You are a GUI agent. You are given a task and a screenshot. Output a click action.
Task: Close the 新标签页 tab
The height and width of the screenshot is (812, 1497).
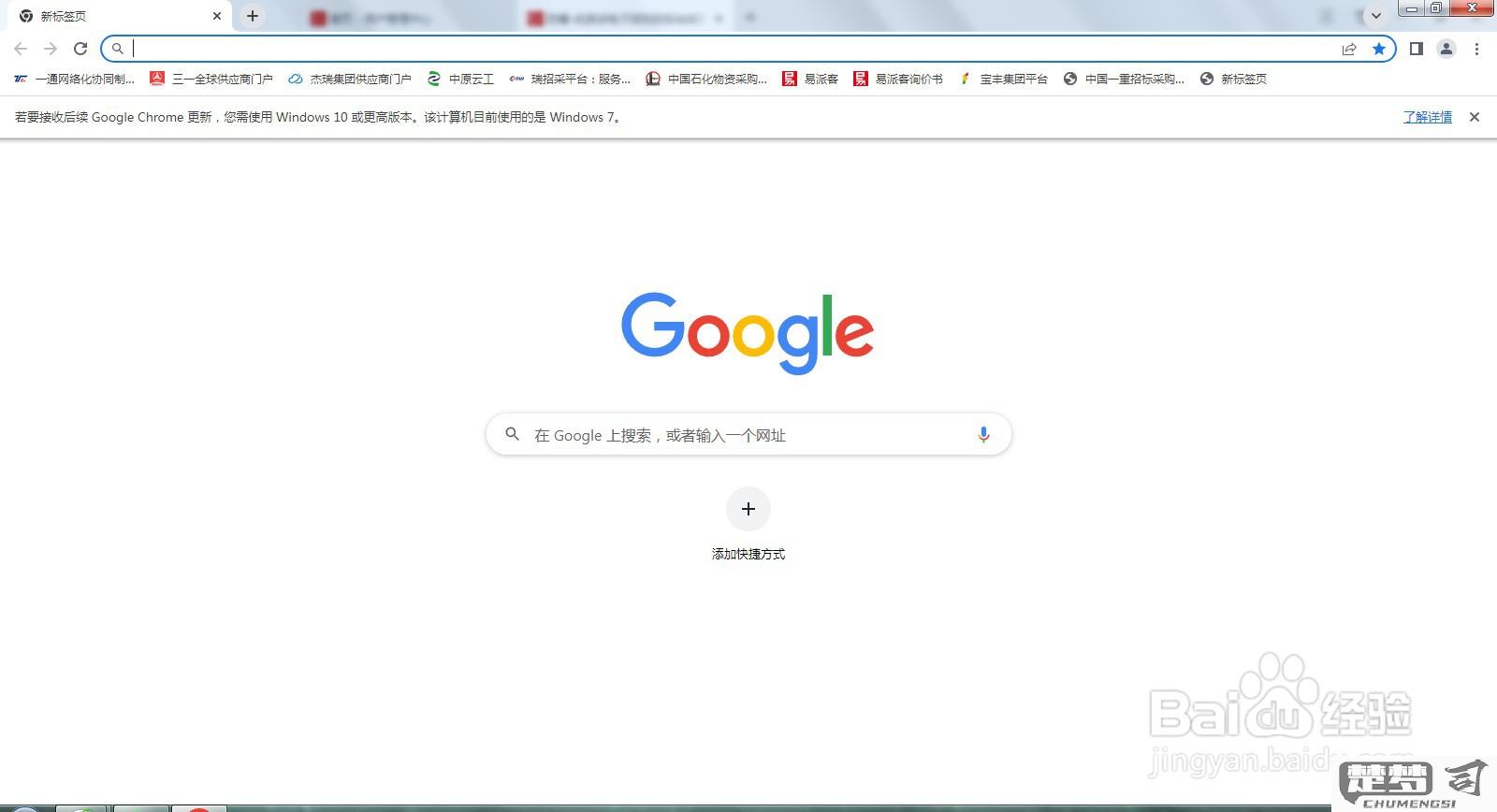point(217,16)
